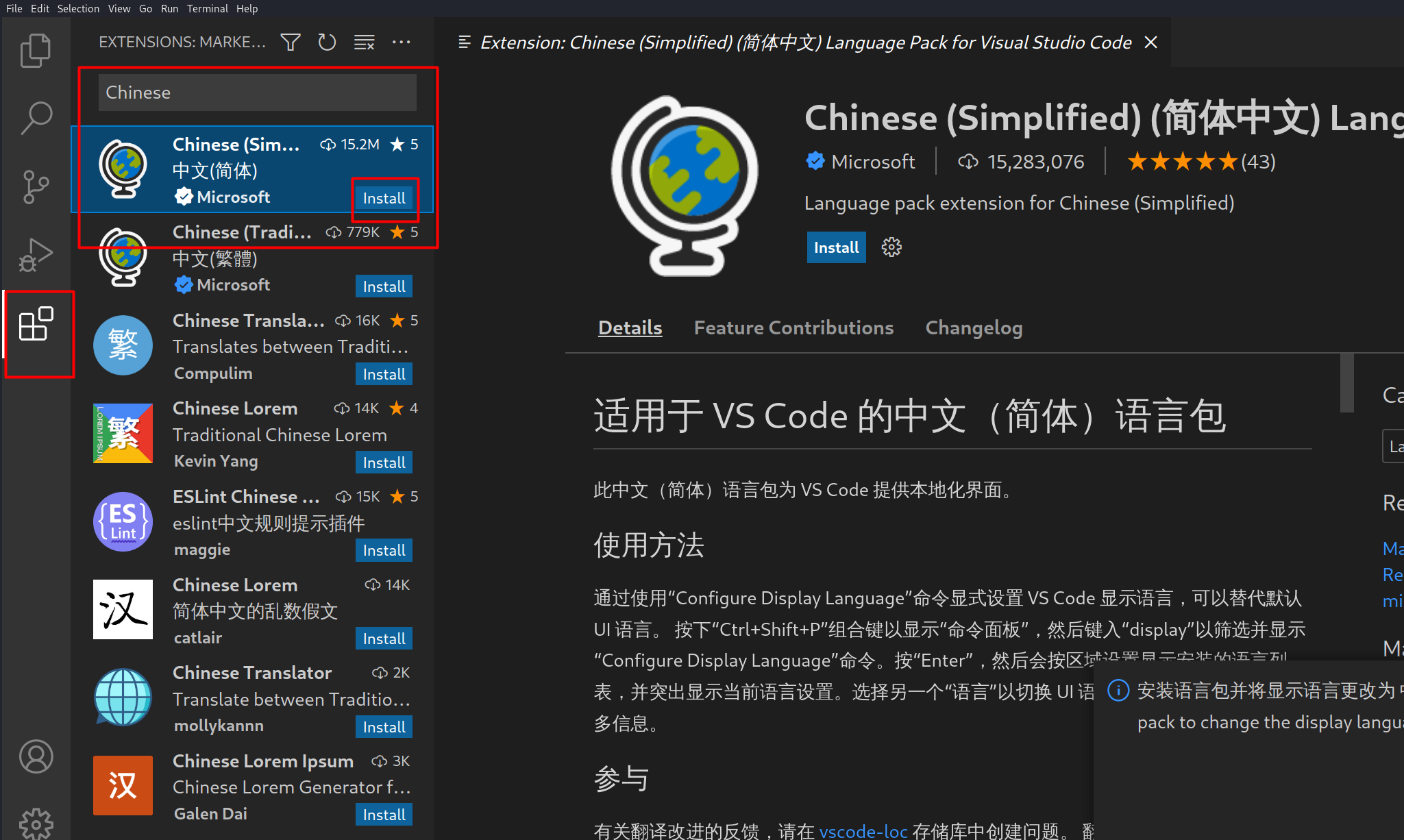
Task: Close the Chinese (Simplified) extension tab
Action: pyautogui.click(x=1151, y=42)
